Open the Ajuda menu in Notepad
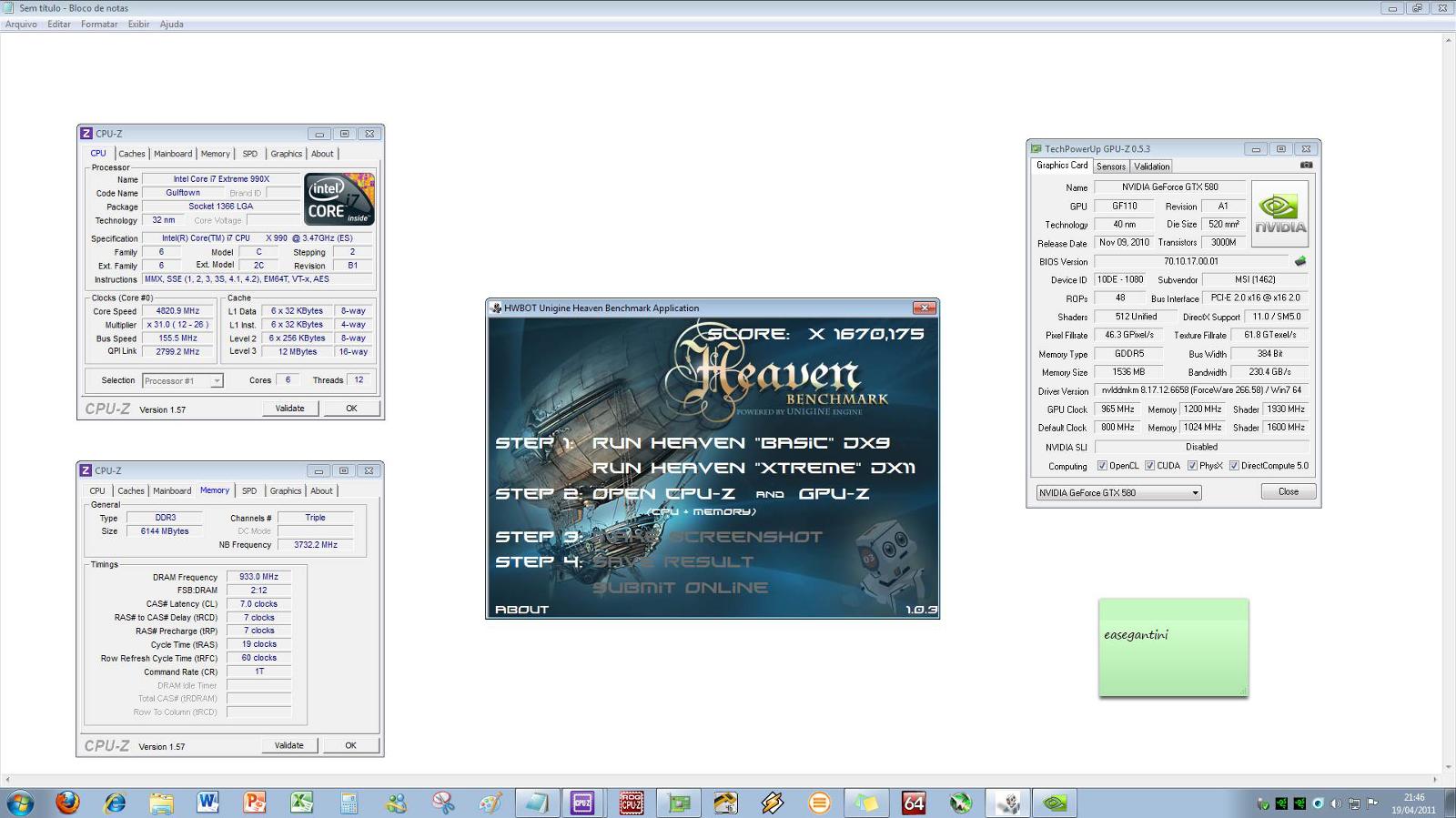Image resolution: width=1456 pixels, height=818 pixels. tap(172, 25)
